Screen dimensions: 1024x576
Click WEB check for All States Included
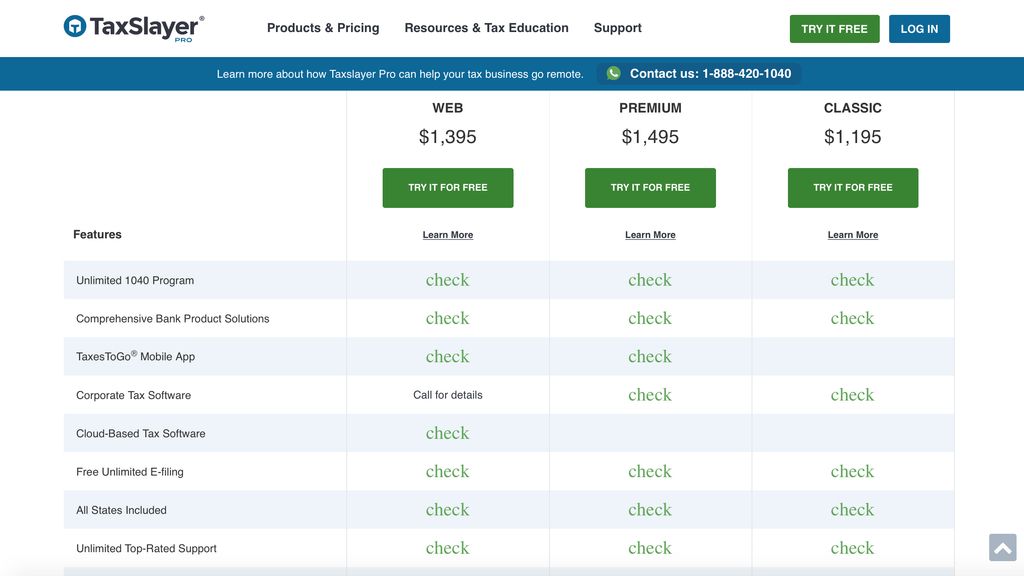pyautogui.click(x=447, y=509)
